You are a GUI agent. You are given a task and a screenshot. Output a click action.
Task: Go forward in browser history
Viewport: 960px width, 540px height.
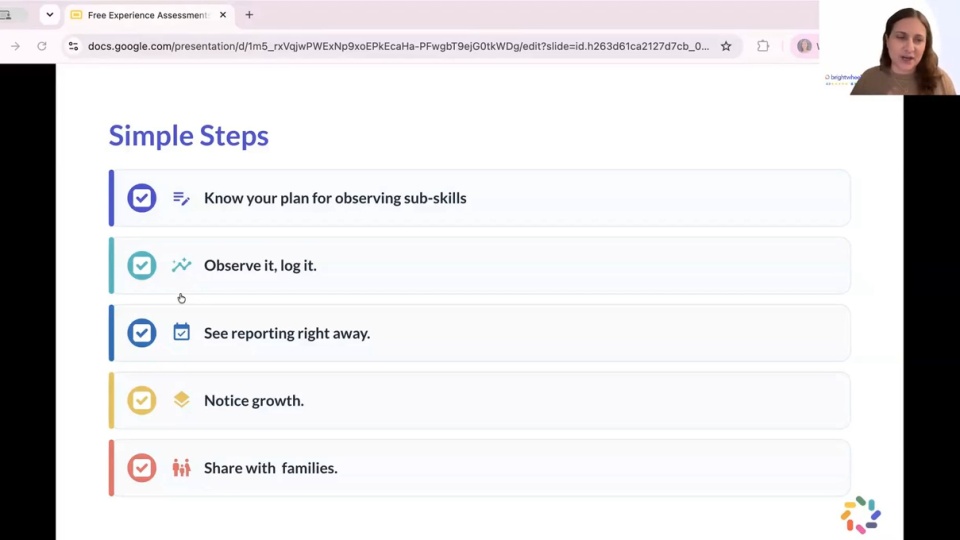click(x=15, y=46)
